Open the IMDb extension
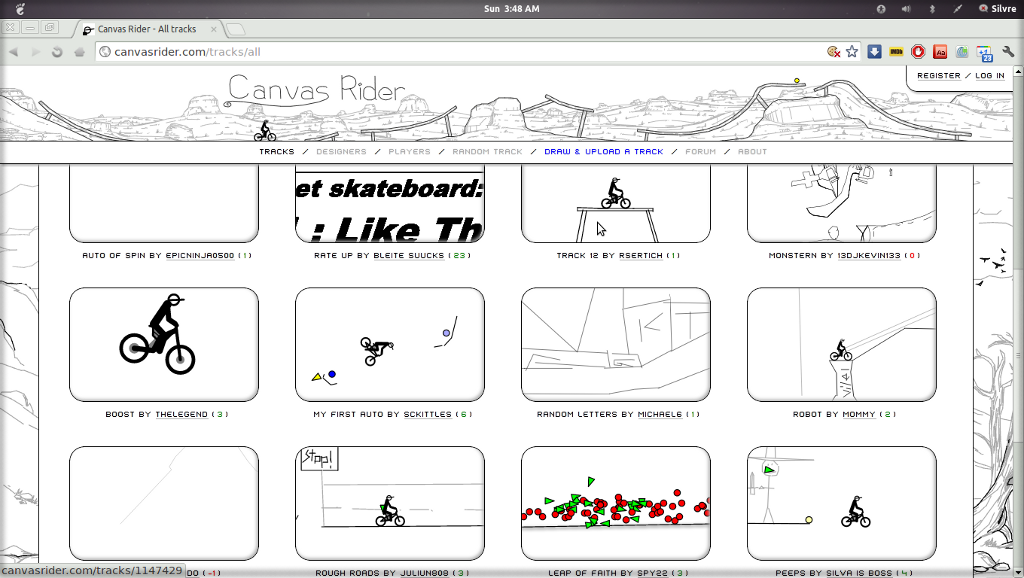Image resolution: width=1024 pixels, height=578 pixels. [x=896, y=52]
